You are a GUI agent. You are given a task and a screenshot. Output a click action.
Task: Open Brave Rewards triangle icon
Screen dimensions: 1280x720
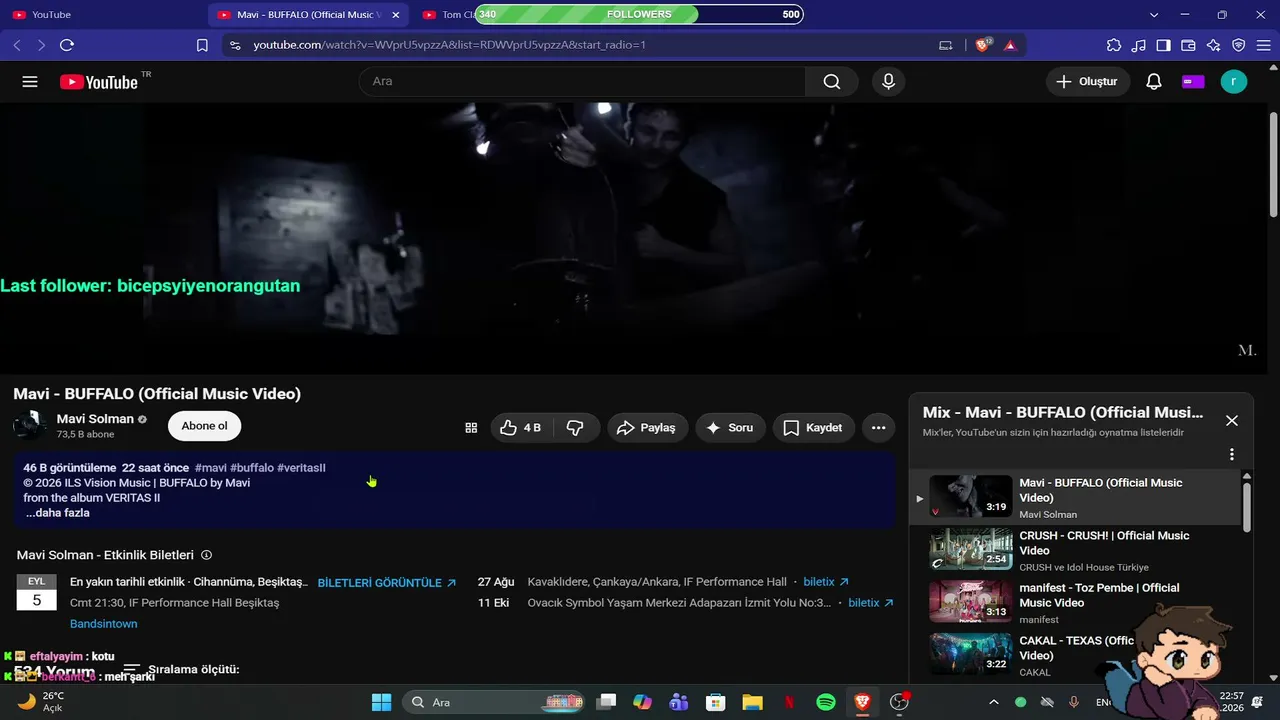tap(1010, 45)
